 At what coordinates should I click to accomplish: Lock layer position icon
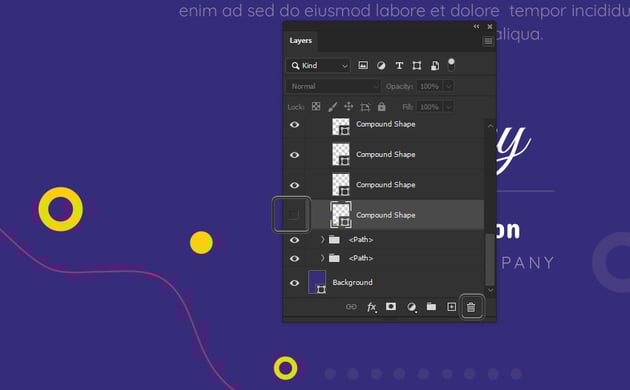click(x=348, y=106)
